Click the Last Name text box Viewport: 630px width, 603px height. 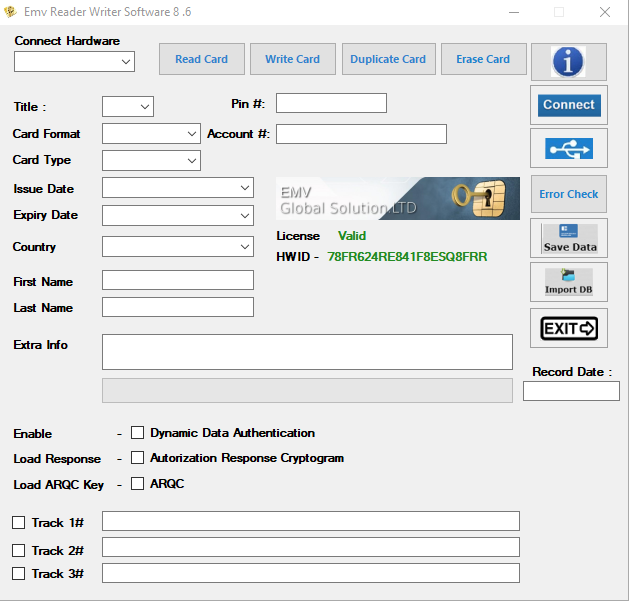coord(178,307)
